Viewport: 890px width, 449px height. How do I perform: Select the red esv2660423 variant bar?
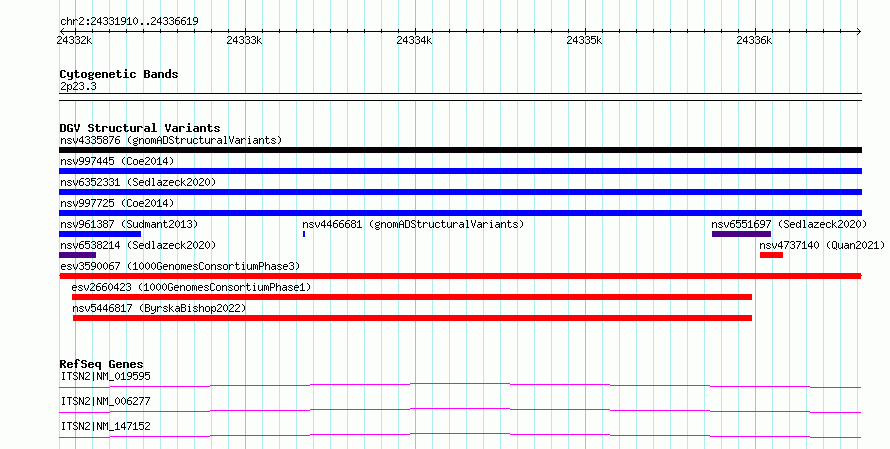click(412, 297)
